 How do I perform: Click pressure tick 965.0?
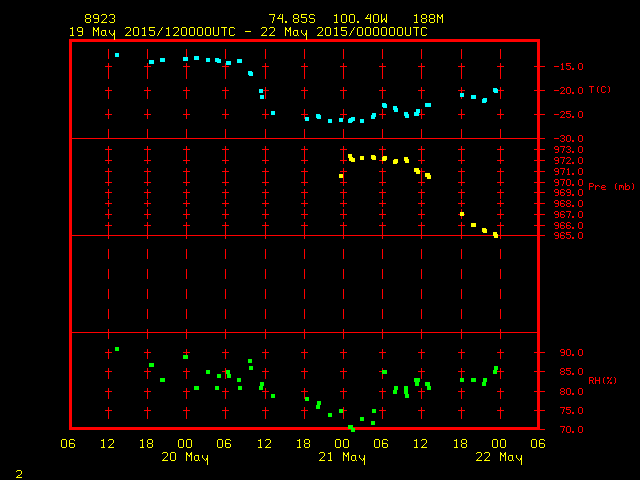pos(569,236)
